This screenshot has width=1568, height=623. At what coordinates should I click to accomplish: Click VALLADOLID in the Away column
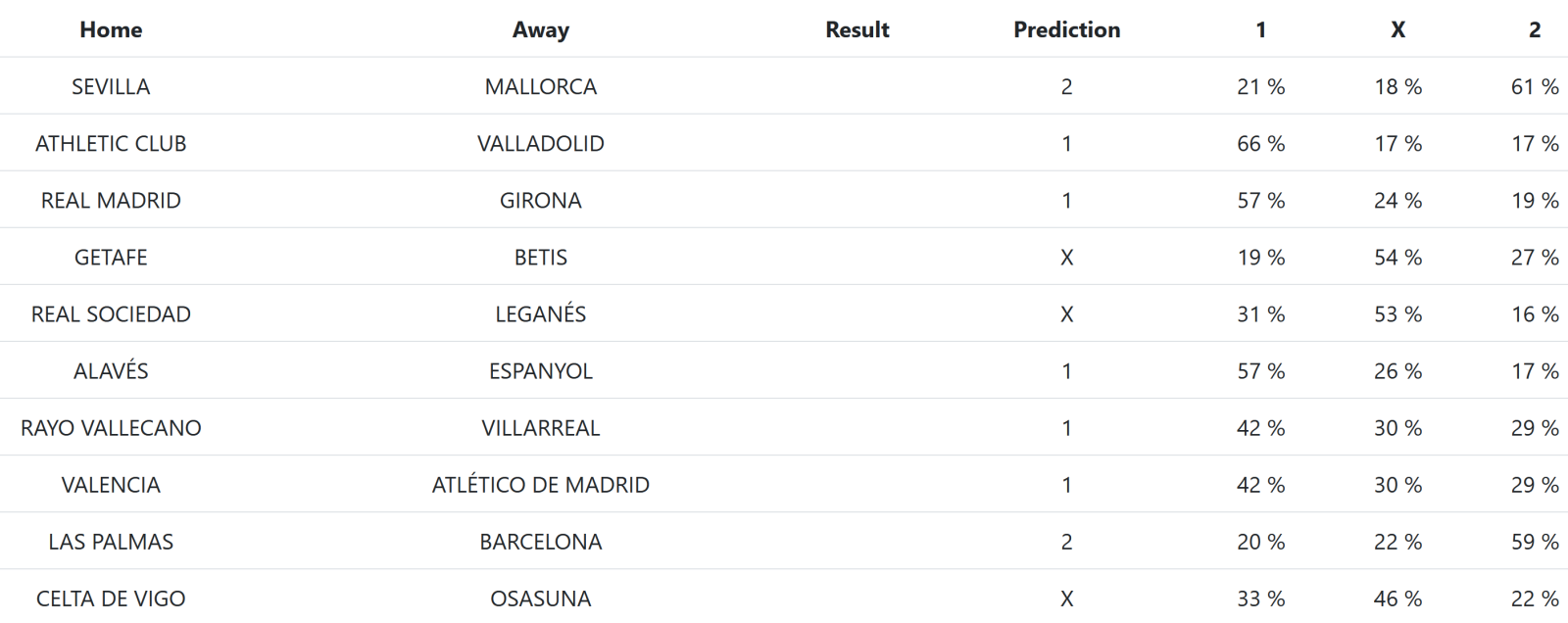click(540, 143)
